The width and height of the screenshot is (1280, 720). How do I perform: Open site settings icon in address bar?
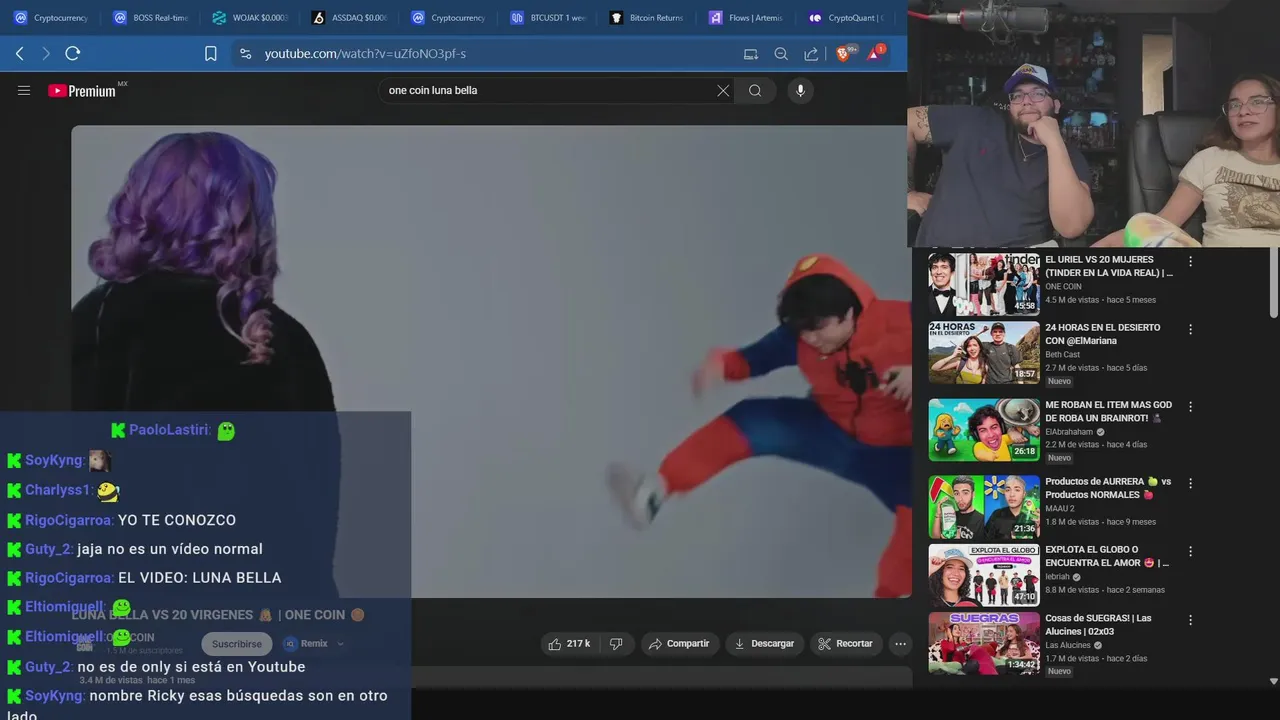(x=245, y=54)
